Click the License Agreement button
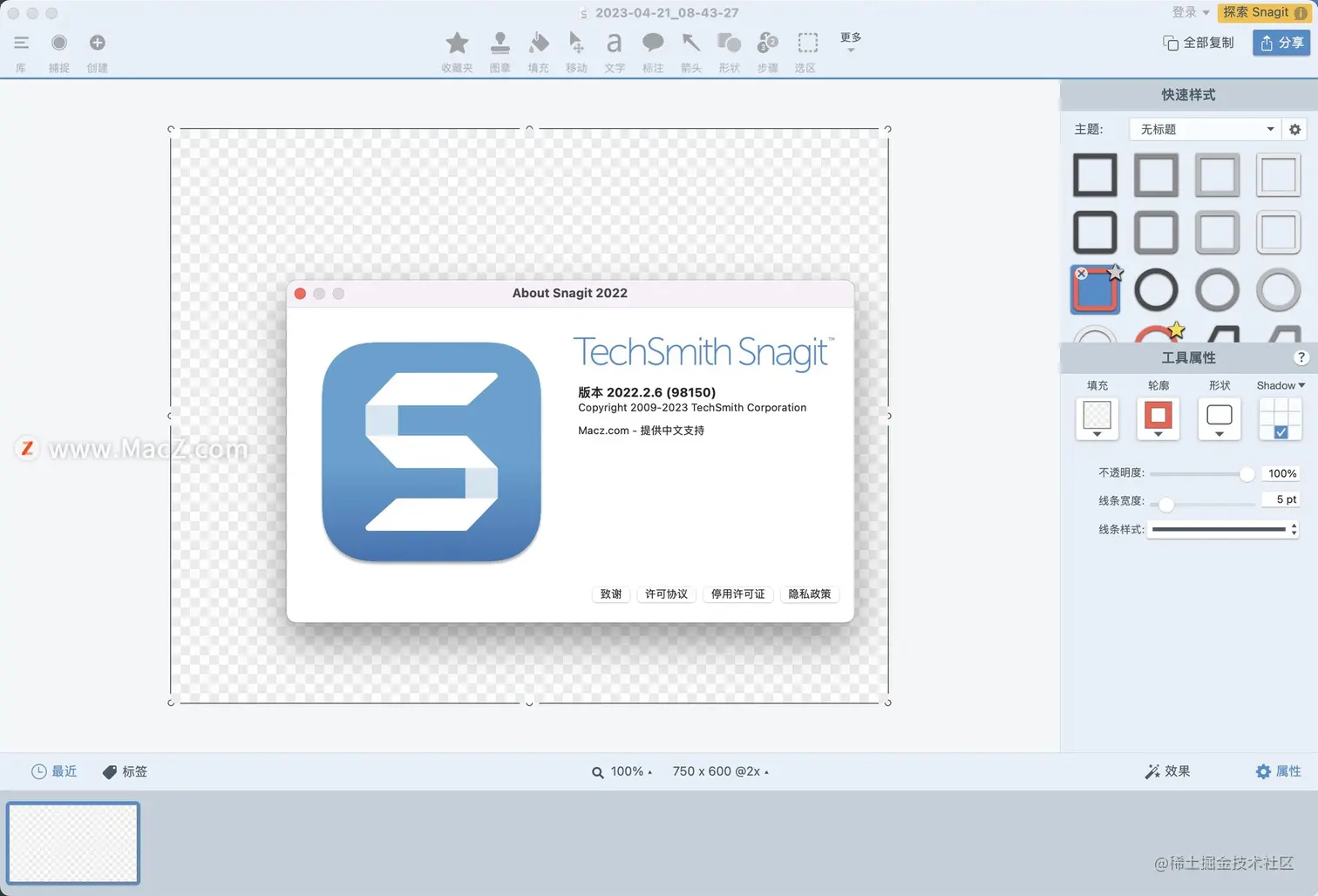The width and height of the screenshot is (1318, 896). [x=666, y=594]
